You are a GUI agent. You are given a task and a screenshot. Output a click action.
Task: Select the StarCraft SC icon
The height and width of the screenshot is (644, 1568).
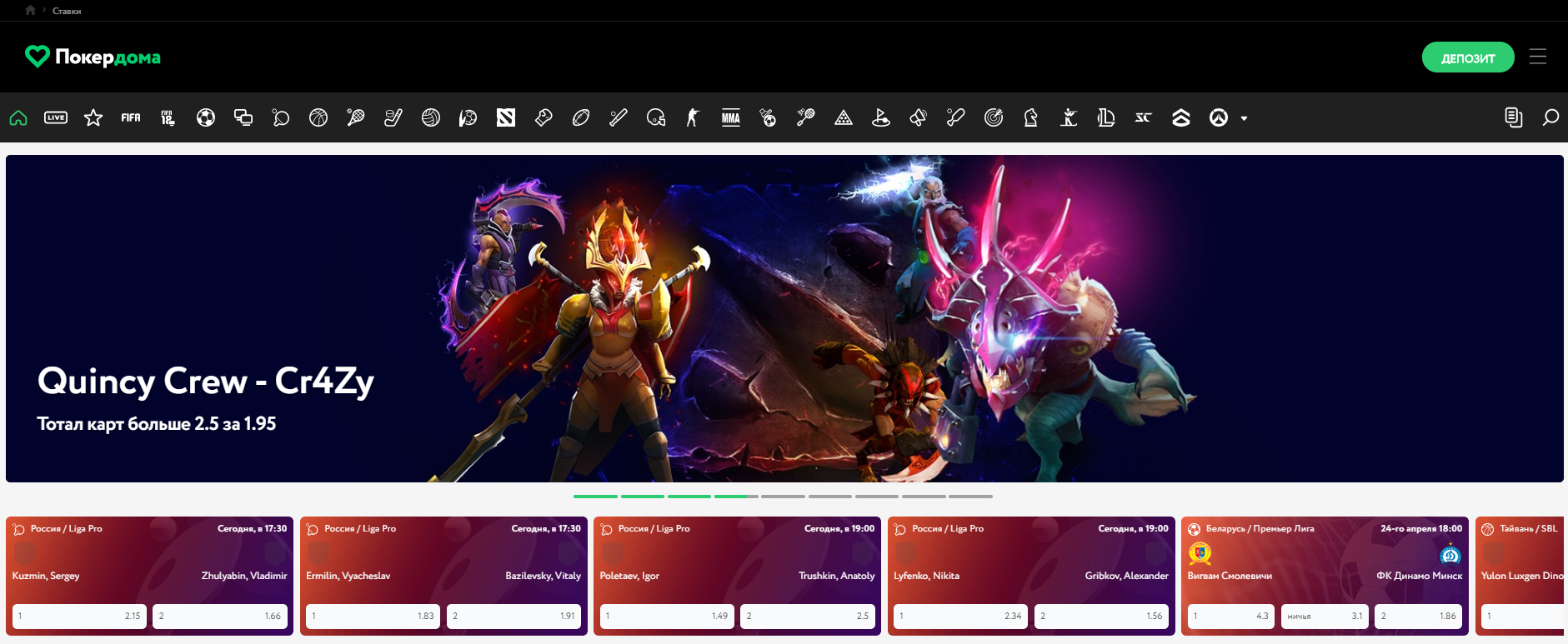tap(1144, 117)
